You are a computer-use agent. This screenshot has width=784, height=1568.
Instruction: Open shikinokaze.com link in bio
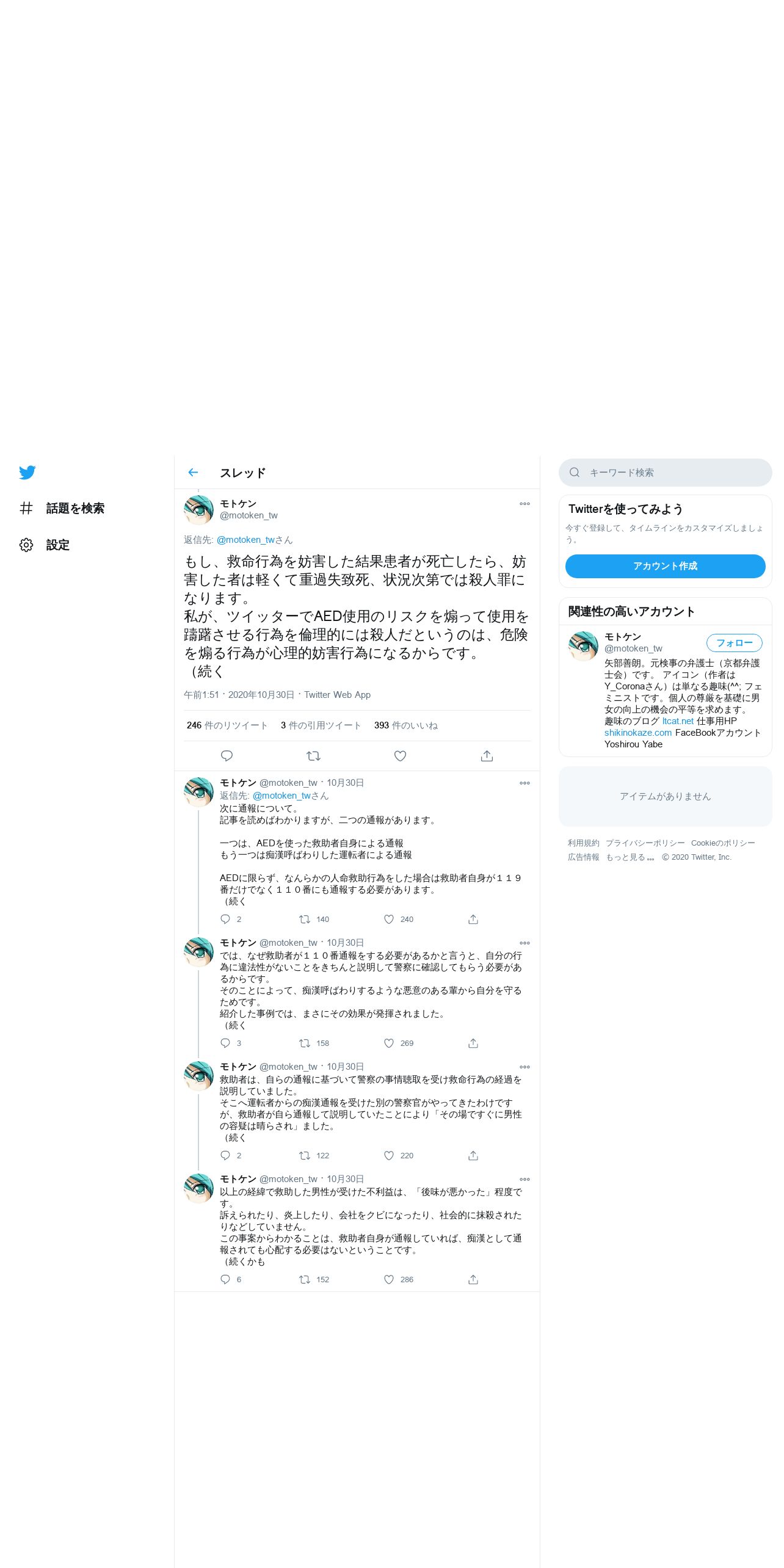638,733
